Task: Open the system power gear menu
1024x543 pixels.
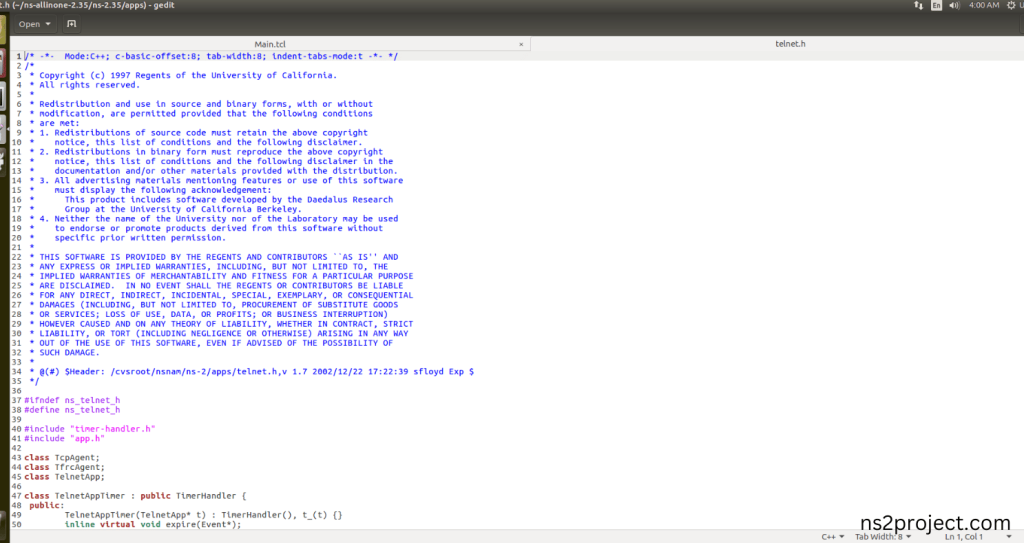Action: 1012,5
